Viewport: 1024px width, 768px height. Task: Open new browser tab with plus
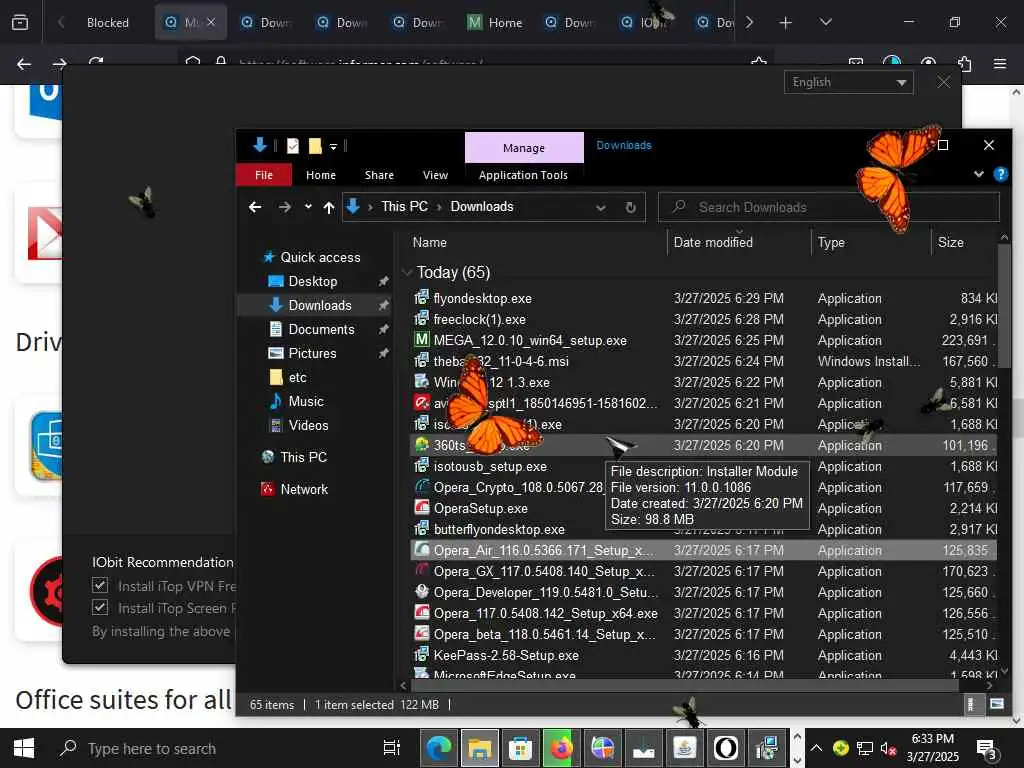point(786,23)
